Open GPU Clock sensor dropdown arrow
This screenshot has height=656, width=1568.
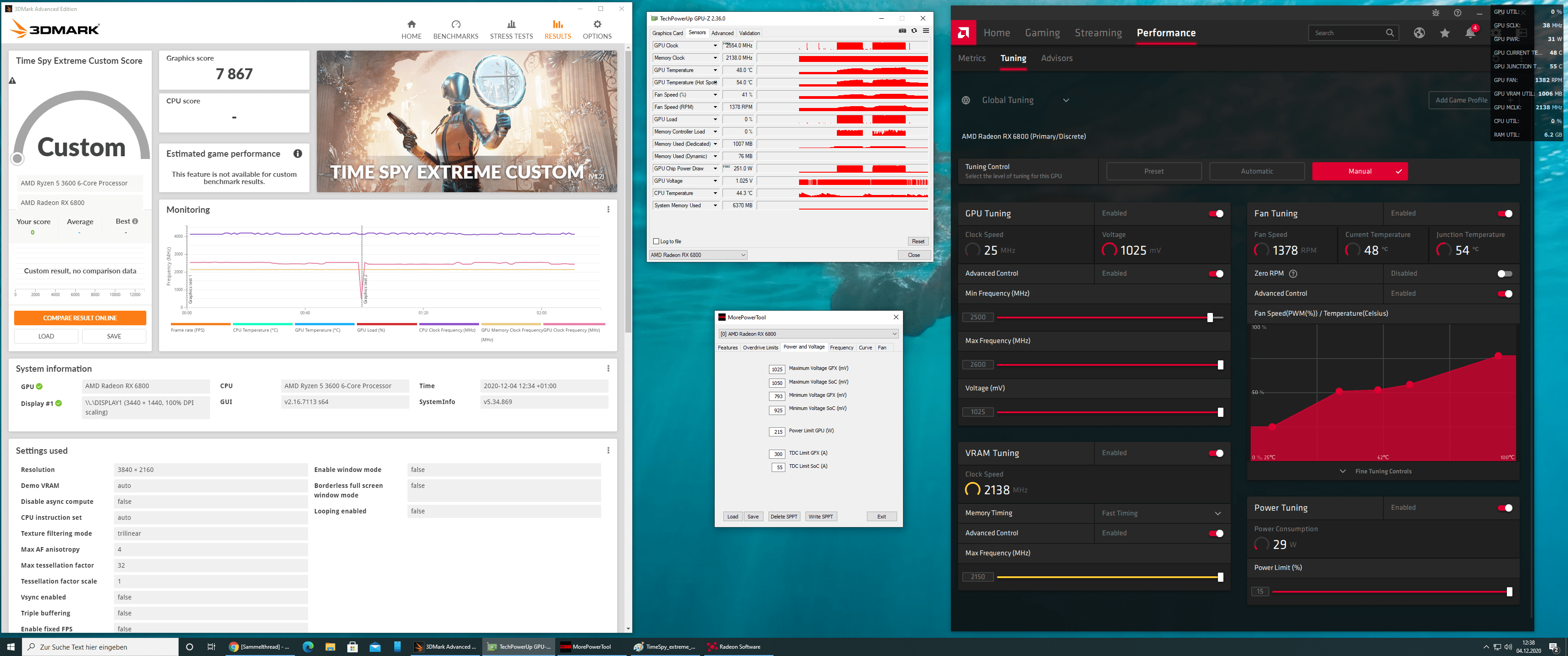715,46
